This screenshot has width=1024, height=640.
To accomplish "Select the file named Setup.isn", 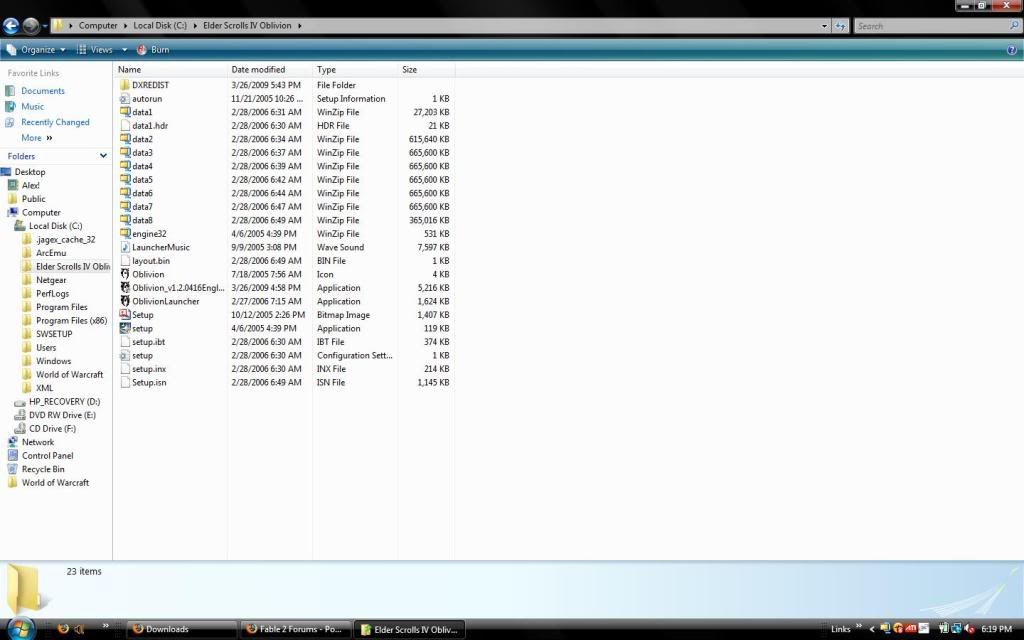I will [x=149, y=383].
